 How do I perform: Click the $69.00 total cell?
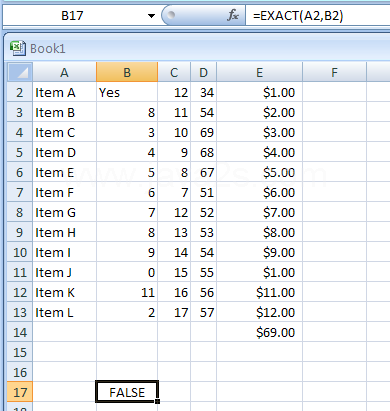(259, 332)
